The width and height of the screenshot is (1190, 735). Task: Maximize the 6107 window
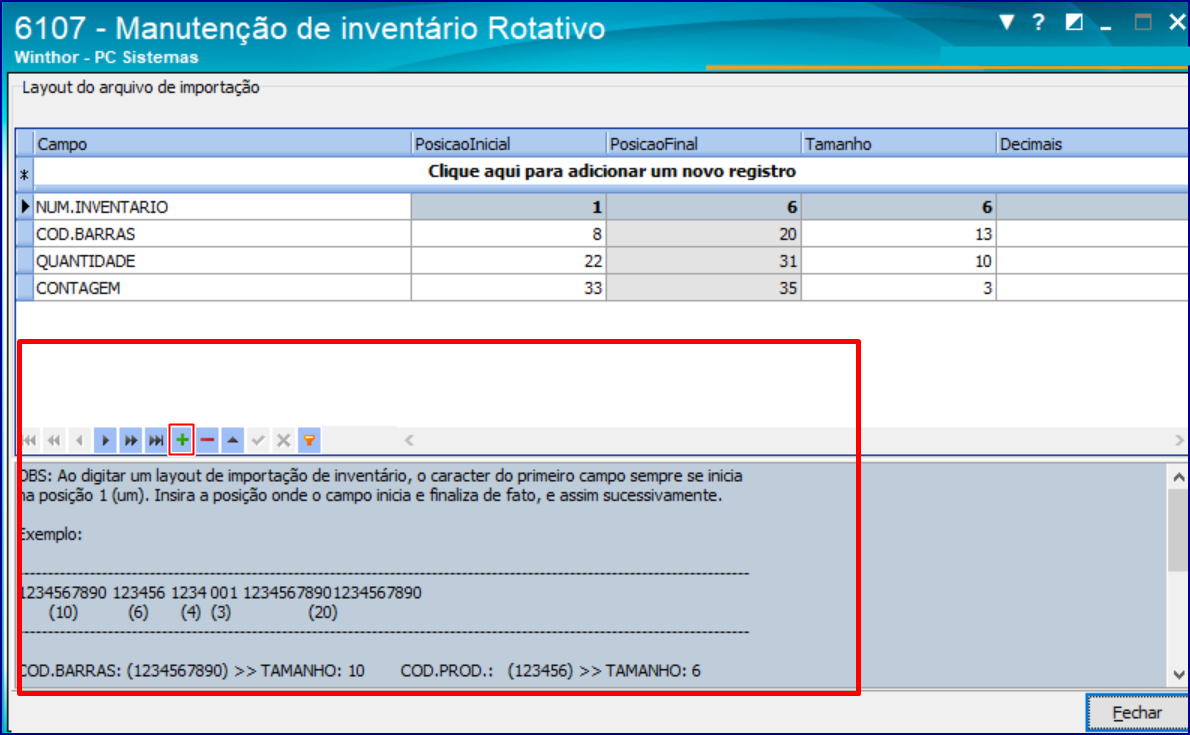point(1142,22)
